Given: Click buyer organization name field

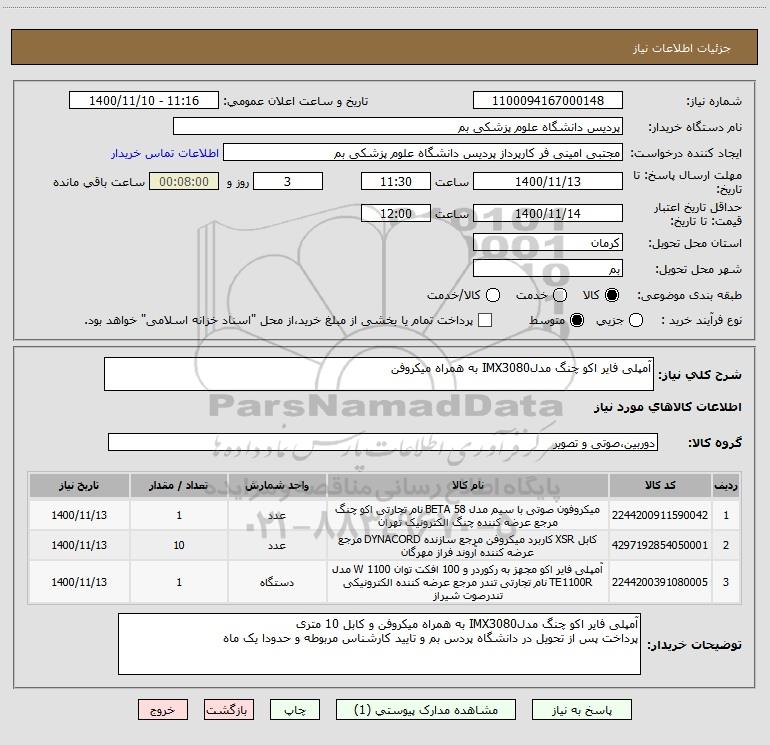Looking at the screenshot, I should pos(398,126).
